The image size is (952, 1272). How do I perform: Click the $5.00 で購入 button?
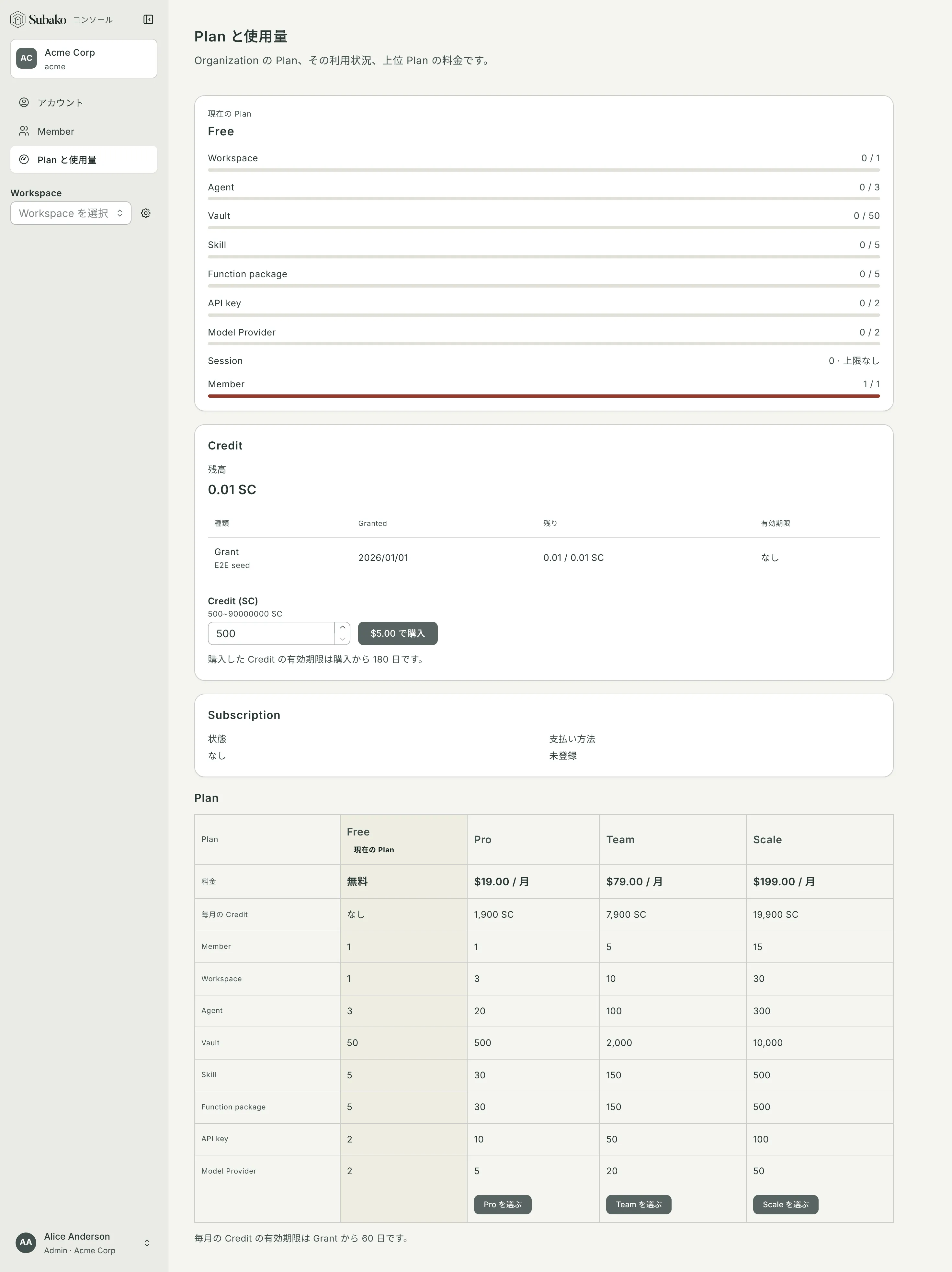click(398, 633)
